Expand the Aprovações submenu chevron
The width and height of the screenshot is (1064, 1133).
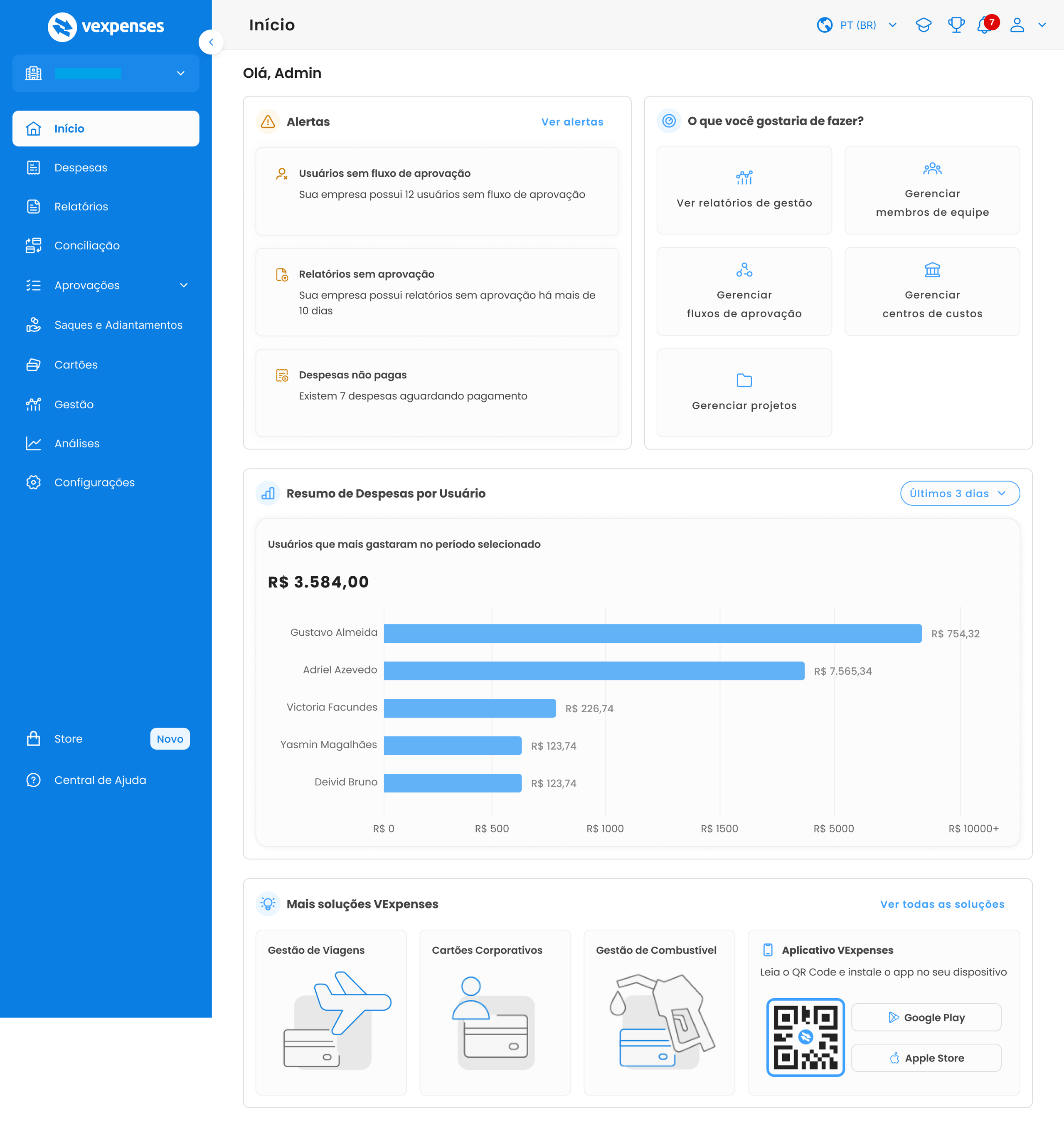pos(183,285)
